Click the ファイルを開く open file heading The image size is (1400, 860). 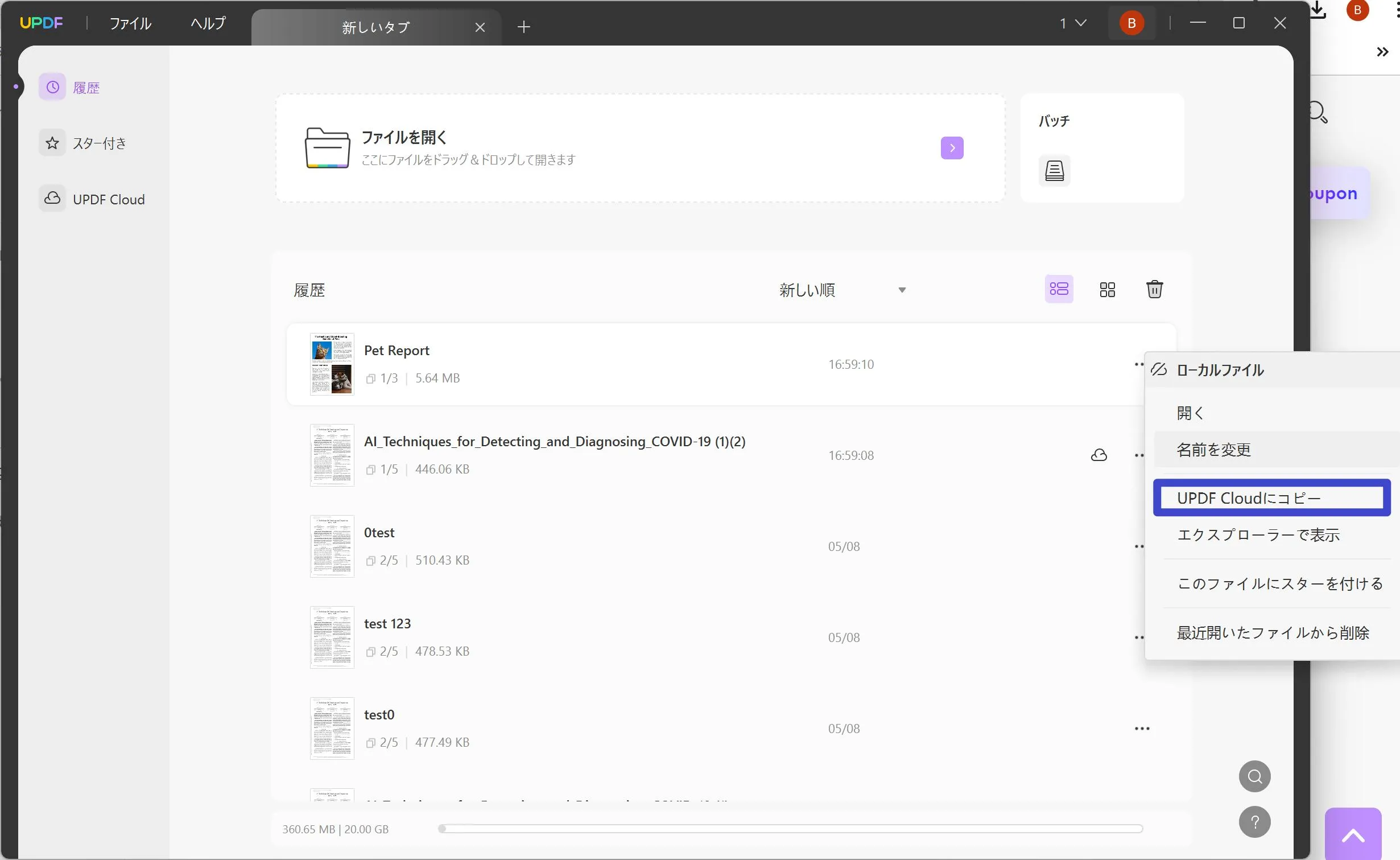pos(404,137)
